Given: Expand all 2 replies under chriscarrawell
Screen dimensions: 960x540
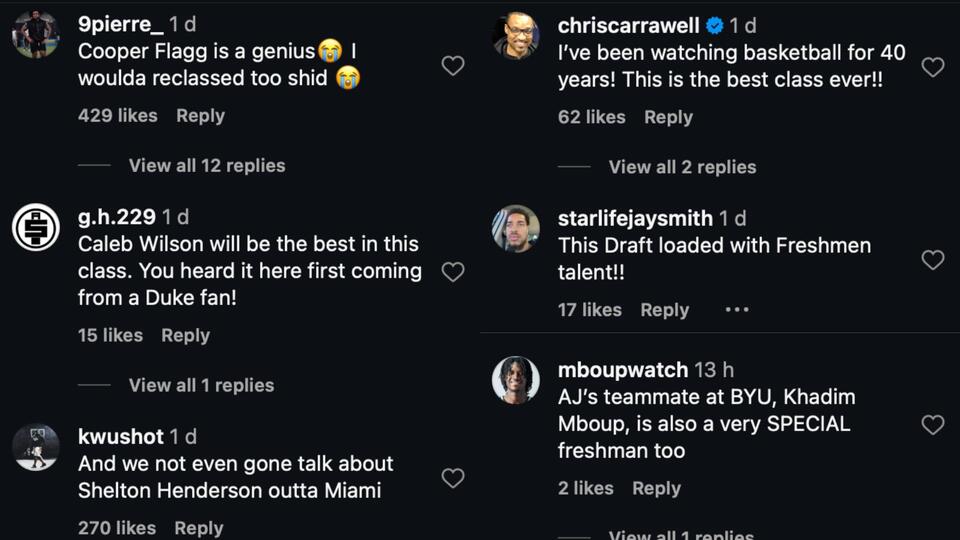Looking at the screenshot, I should tap(682, 167).
